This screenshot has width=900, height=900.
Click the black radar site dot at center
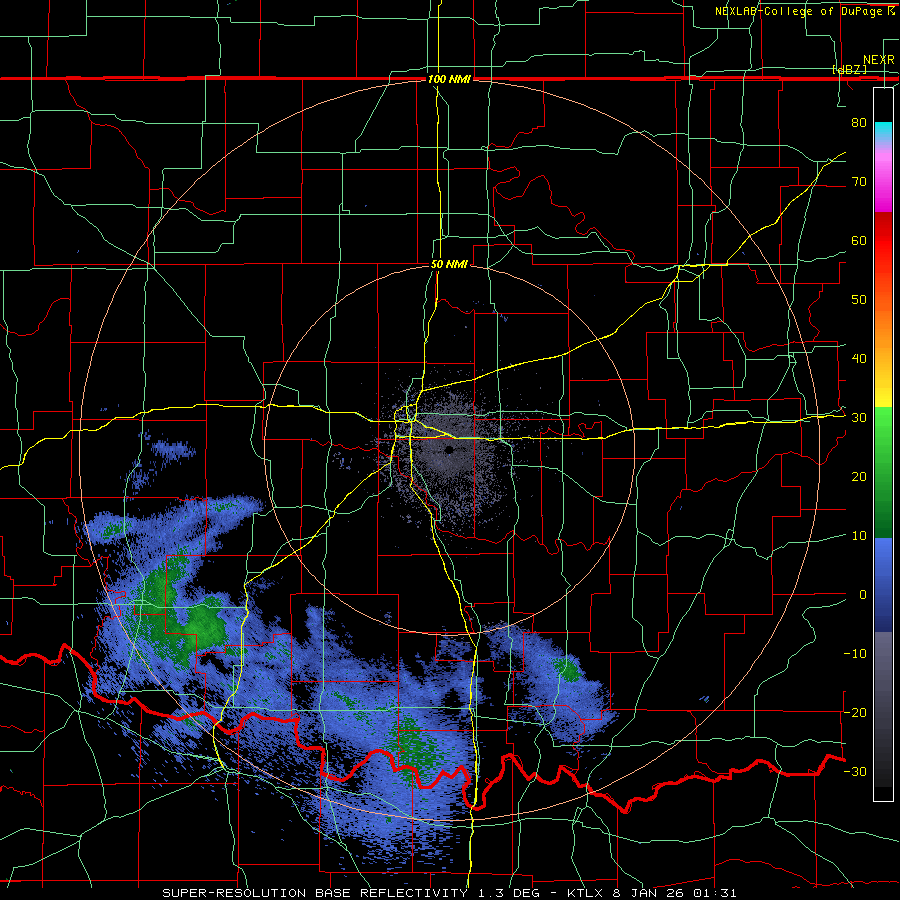[x=449, y=450]
